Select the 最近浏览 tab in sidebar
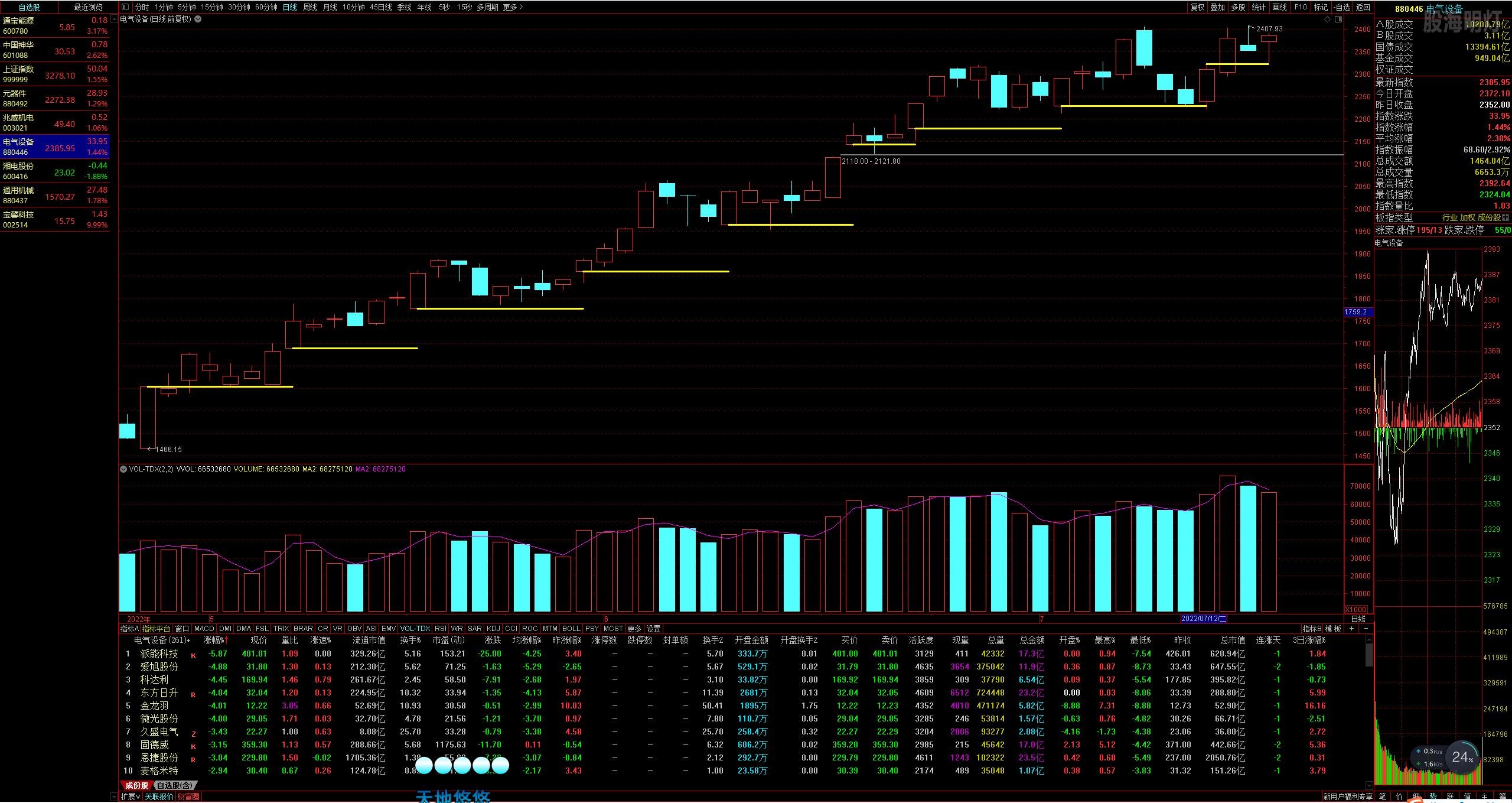Screen dimensions: 1512x803 pos(88,7)
